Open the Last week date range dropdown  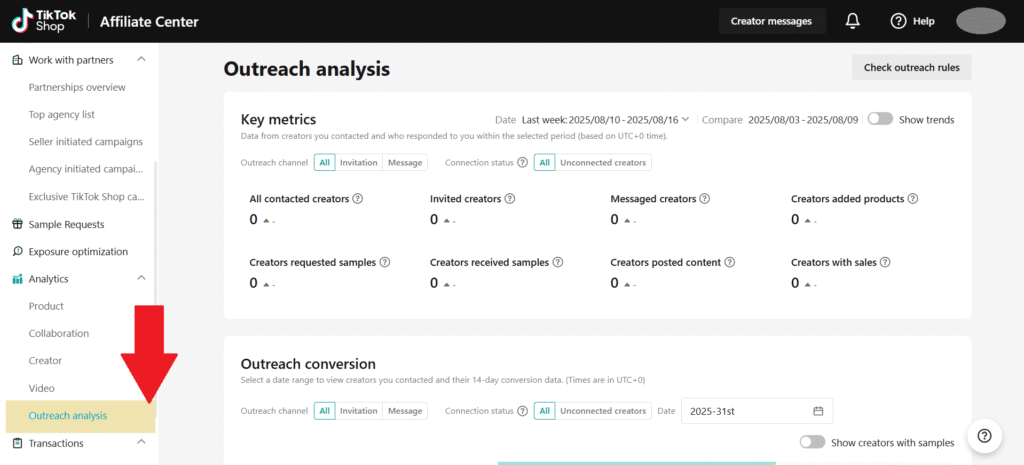(605, 120)
